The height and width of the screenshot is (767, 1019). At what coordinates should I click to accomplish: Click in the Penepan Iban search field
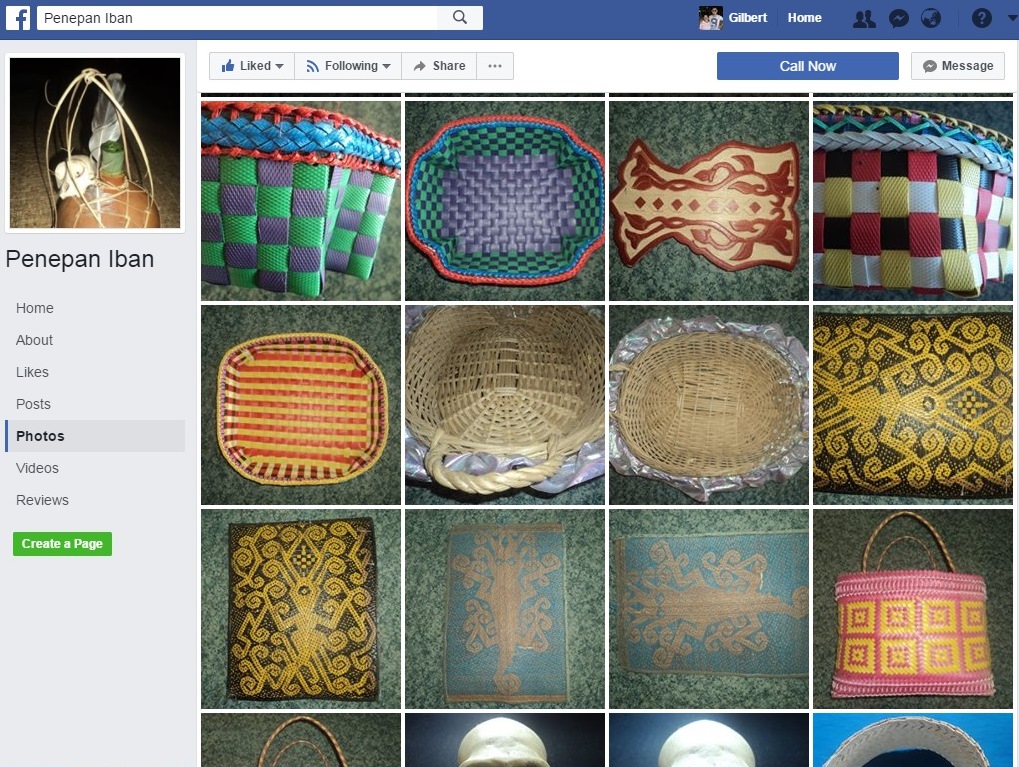click(237, 18)
